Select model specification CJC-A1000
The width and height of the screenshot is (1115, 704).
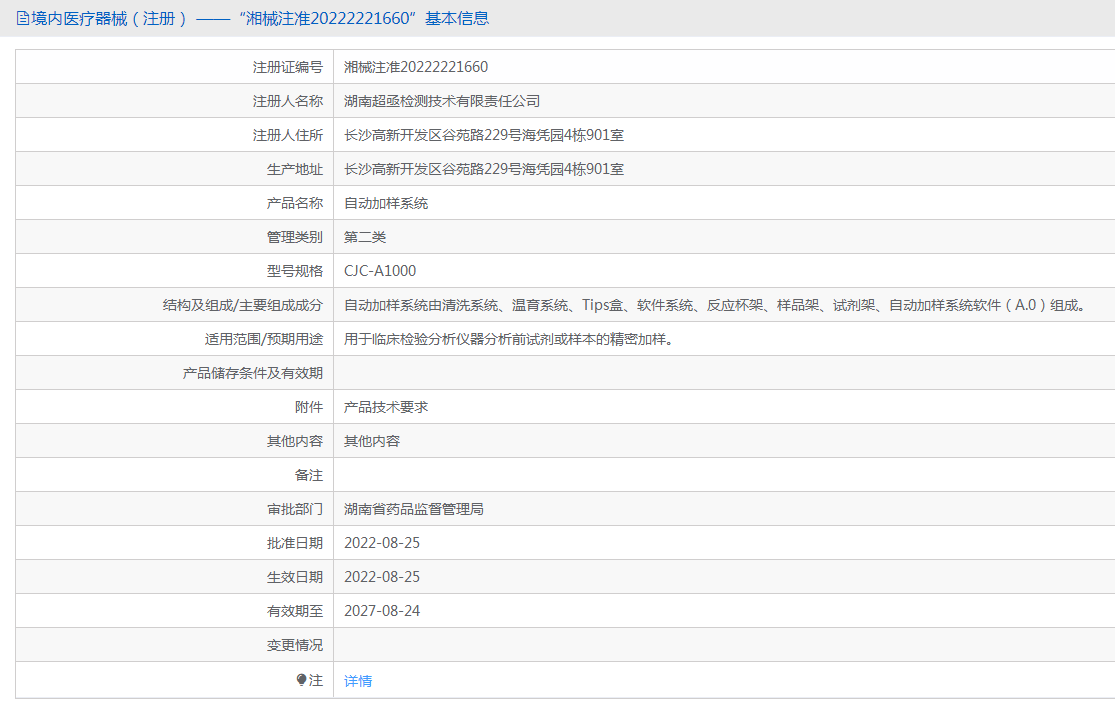point(380,271)
